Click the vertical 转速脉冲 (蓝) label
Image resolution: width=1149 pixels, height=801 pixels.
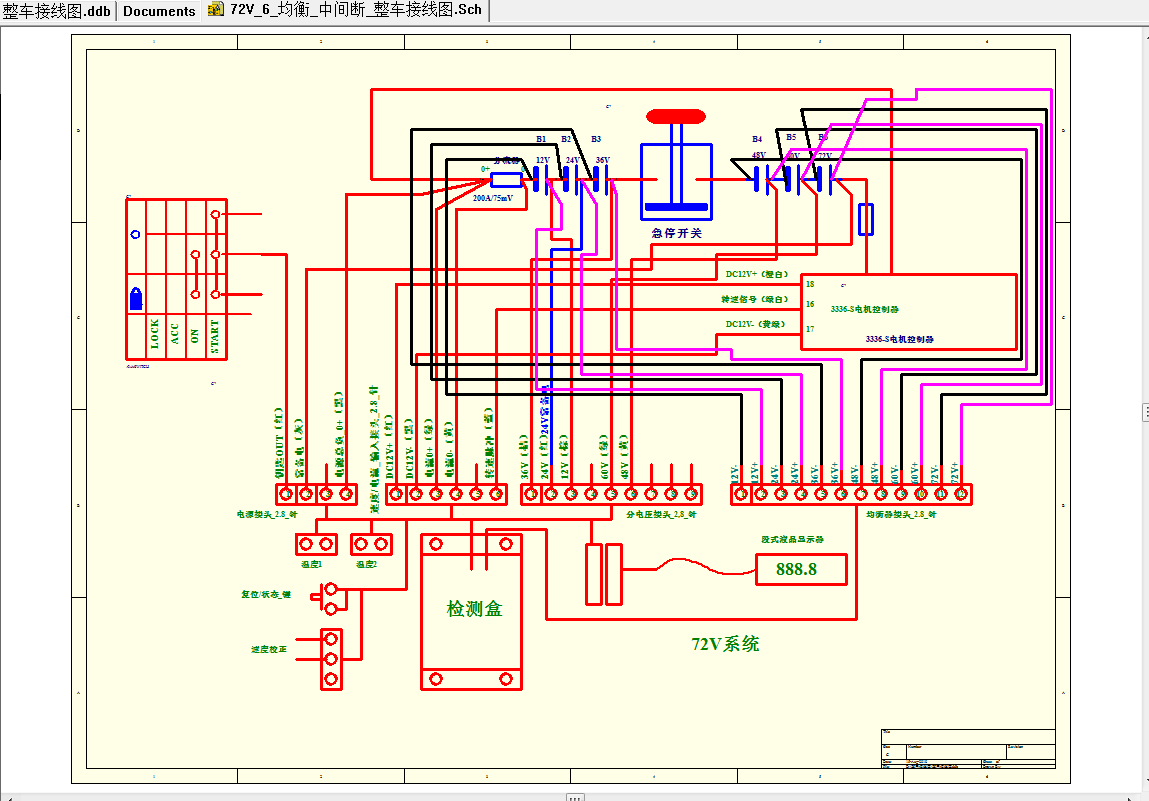pos(488,443)
